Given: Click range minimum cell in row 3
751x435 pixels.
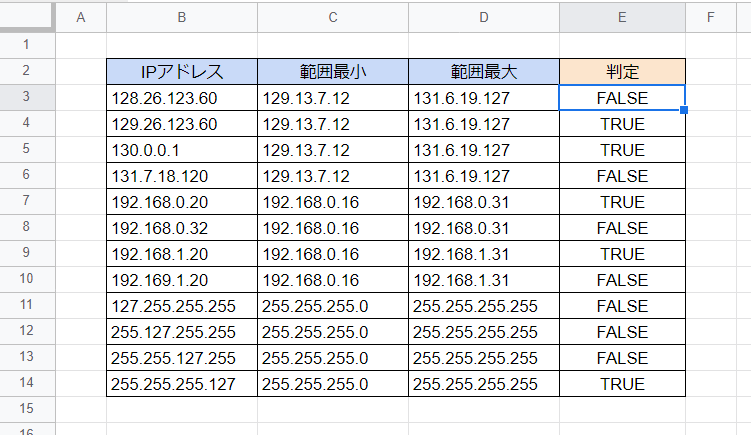Looking at the screenshot, I should 333,98.
